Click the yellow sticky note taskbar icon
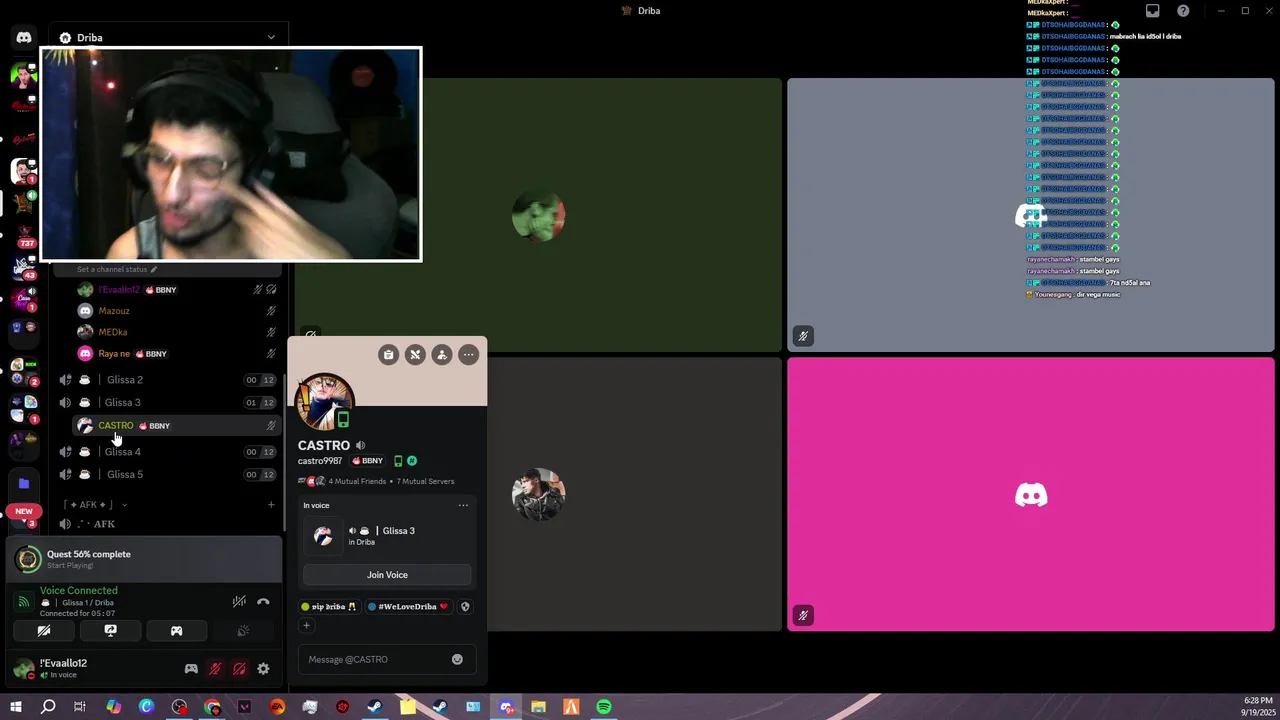The width and height of the screenshot is (1280, 720). coord(408,707)
